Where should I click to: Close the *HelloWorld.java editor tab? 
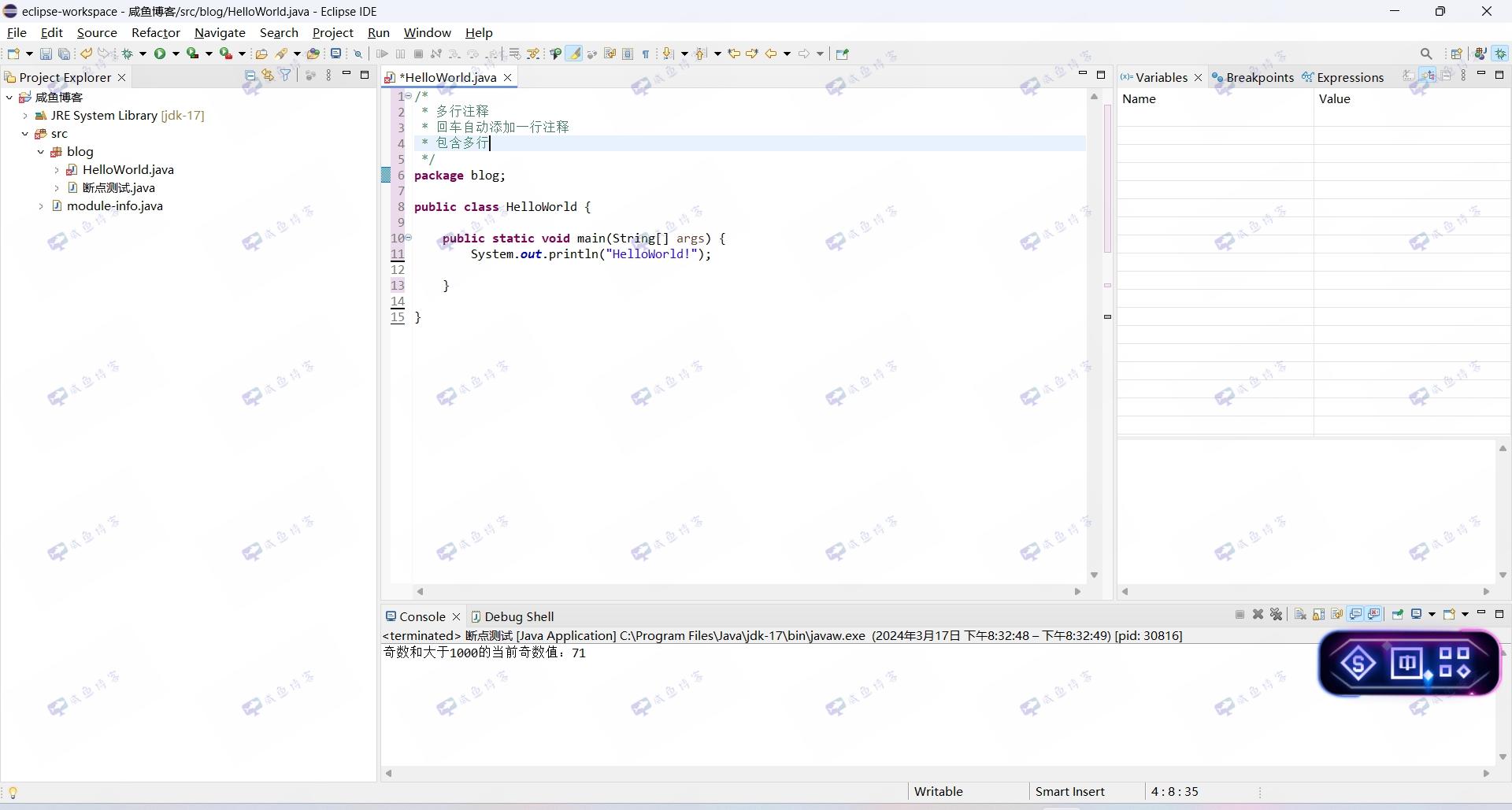508,77
